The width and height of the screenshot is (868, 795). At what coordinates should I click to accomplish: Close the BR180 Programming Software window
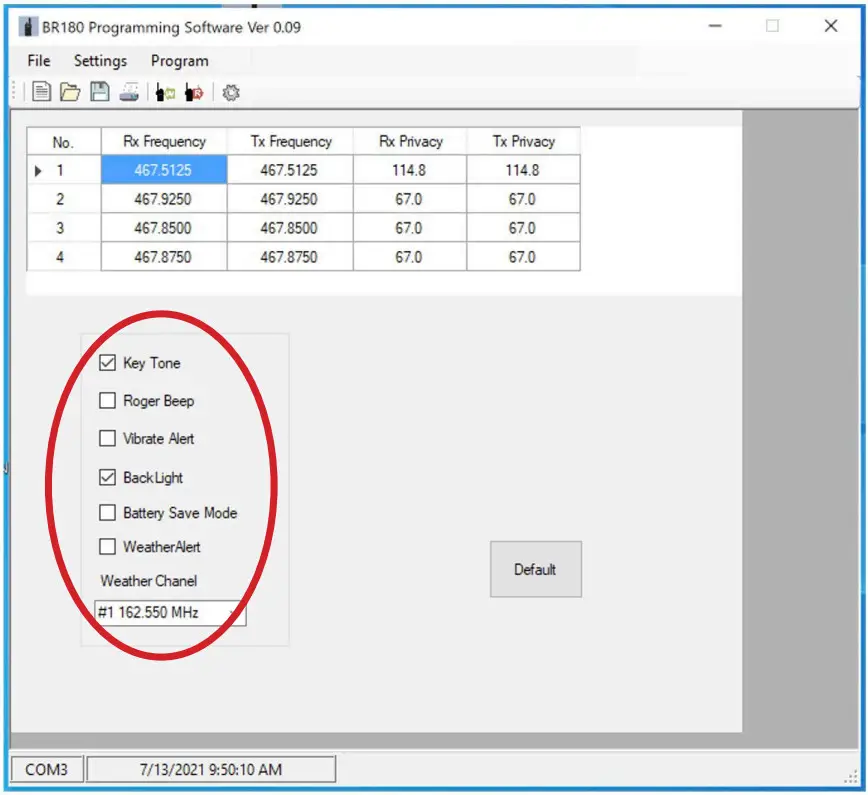click(x=831, y=26)
